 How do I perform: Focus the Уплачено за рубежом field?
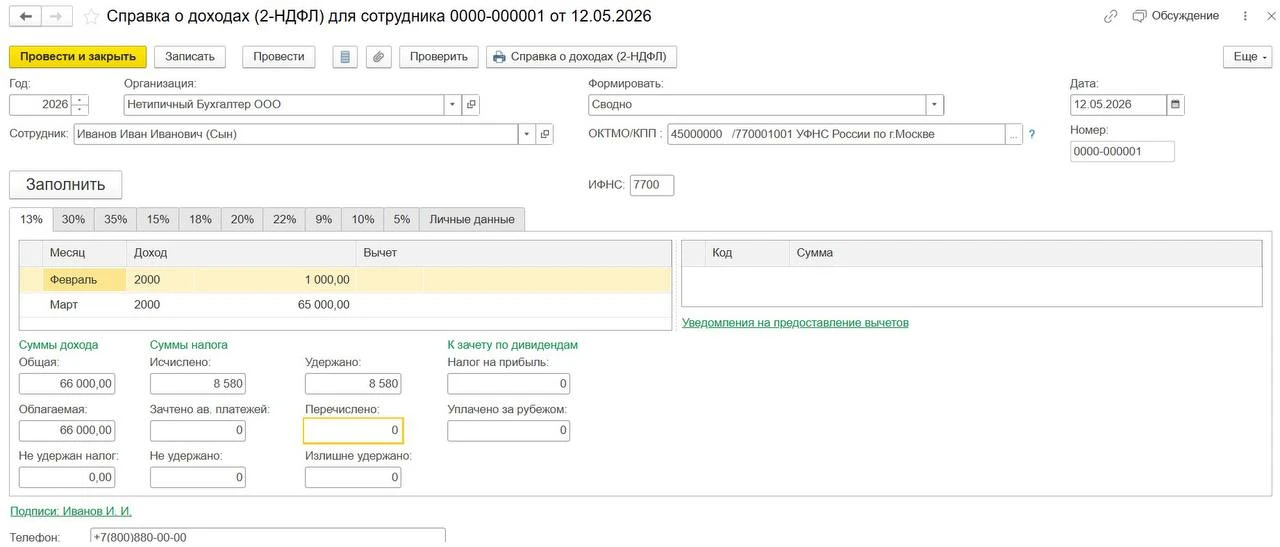pyautogui.click(x=509, y=430)
